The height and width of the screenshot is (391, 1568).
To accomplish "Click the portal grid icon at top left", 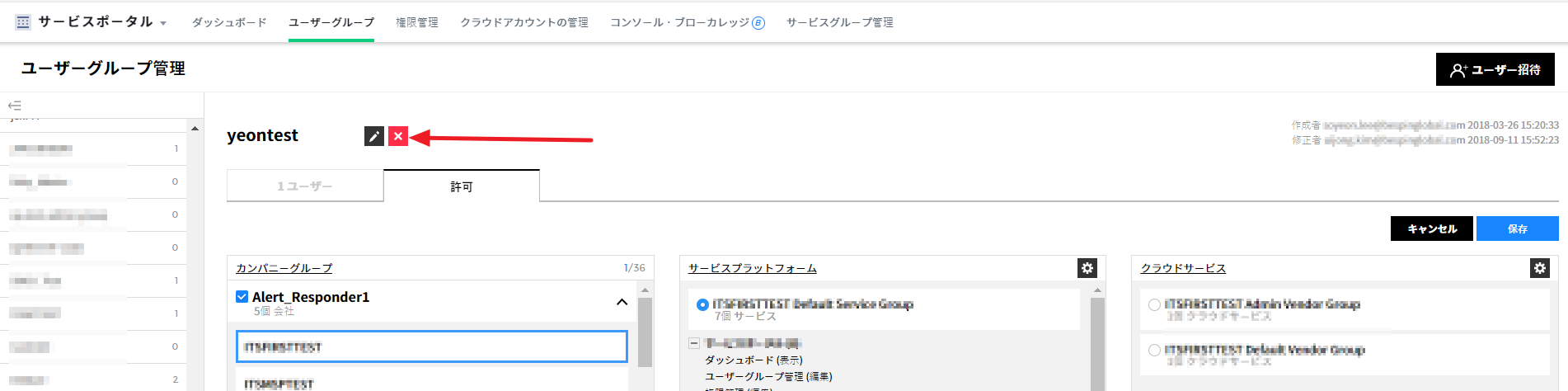I will point(23,22).
